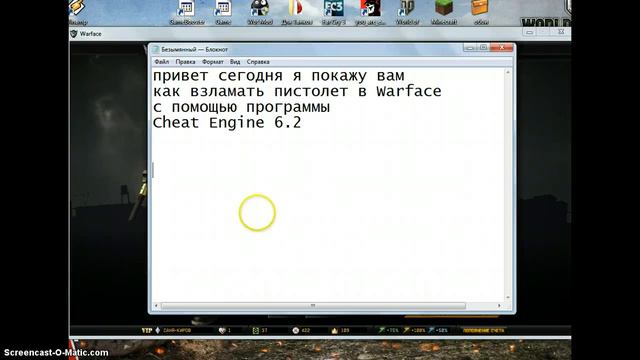Minimize the Notepad window
This screenshot has width=640, height=360.
coord(470,48)
